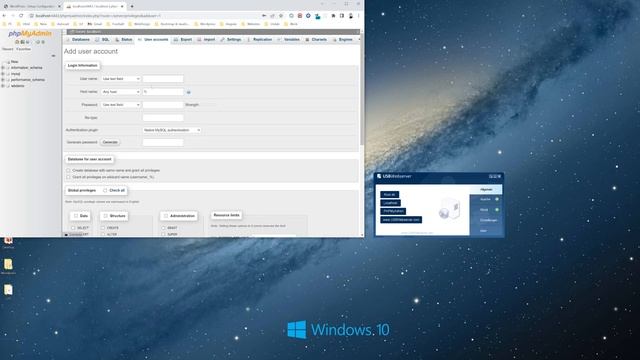Open the Variables tab
640x360 pixels.
pyautogui.click(x=289, y=40)
